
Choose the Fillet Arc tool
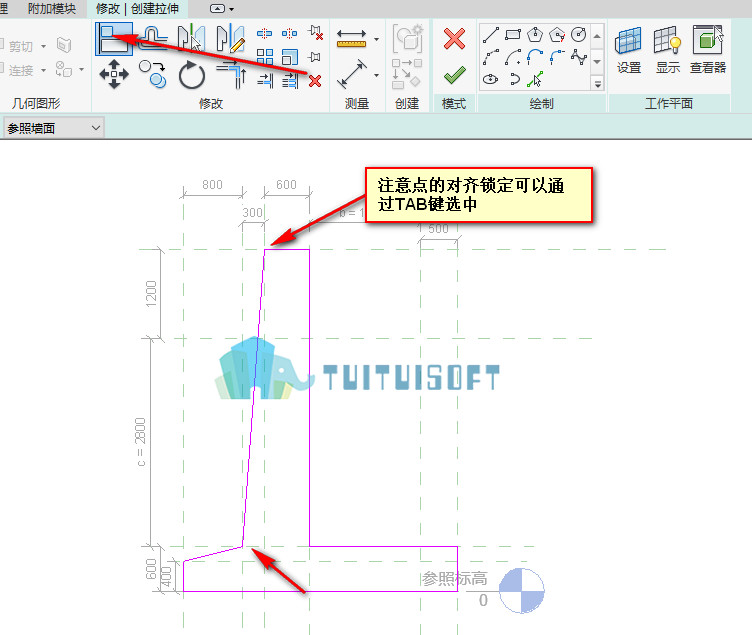[557, 57]
